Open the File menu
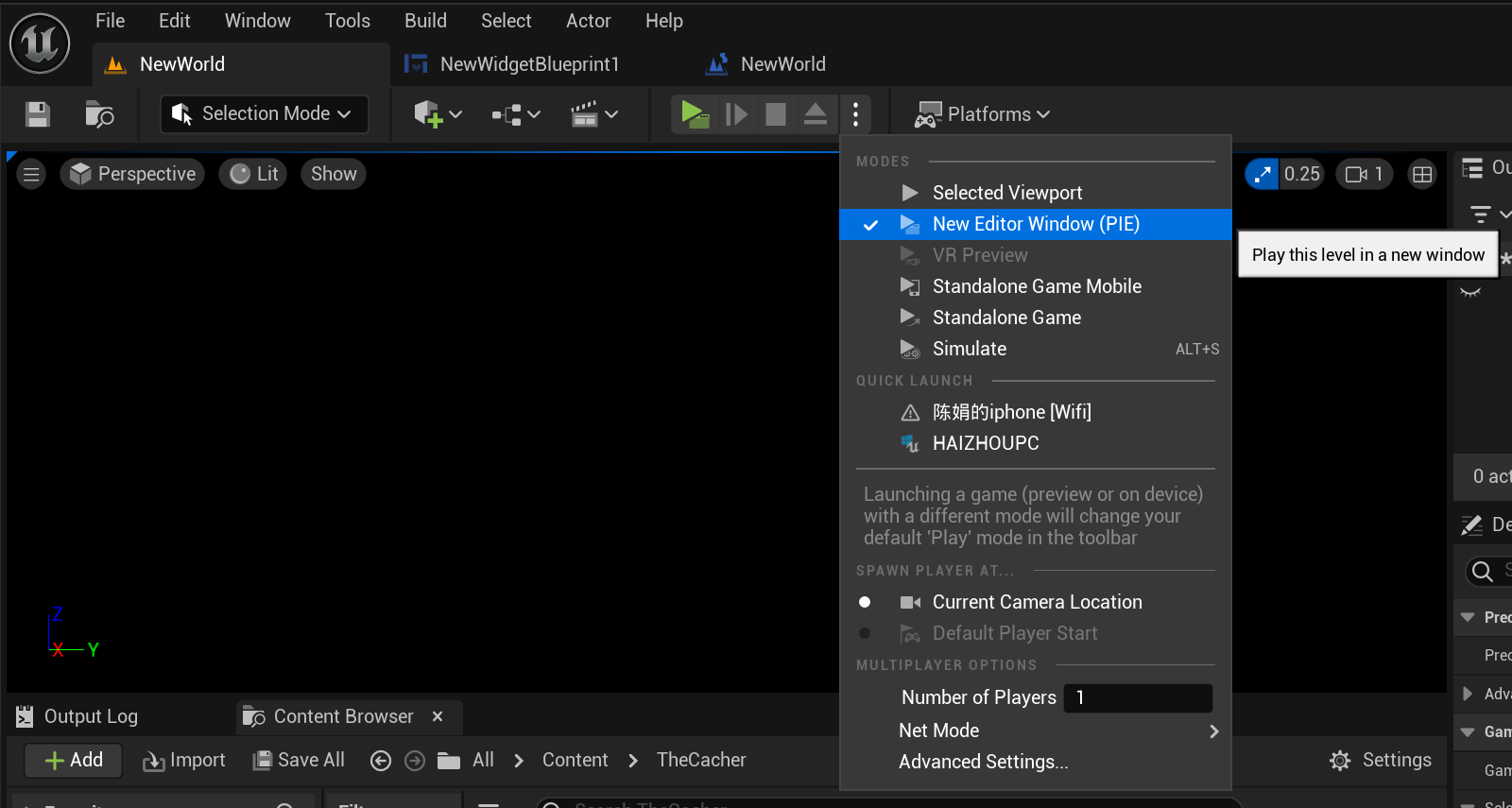Image resolution: width=1512 pixels, height=808 pixels. 110,21
